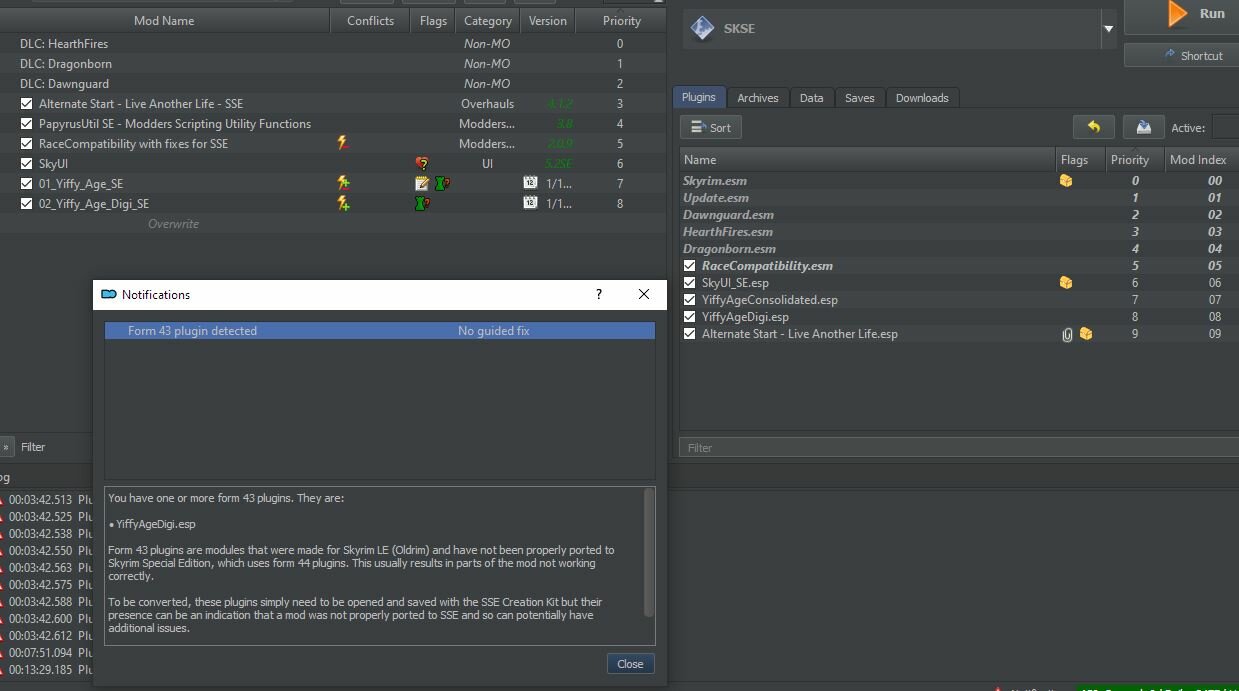Click green flag icon on 02_Yiffy_Age_Digi_SE row

click(x=422, y=203)
